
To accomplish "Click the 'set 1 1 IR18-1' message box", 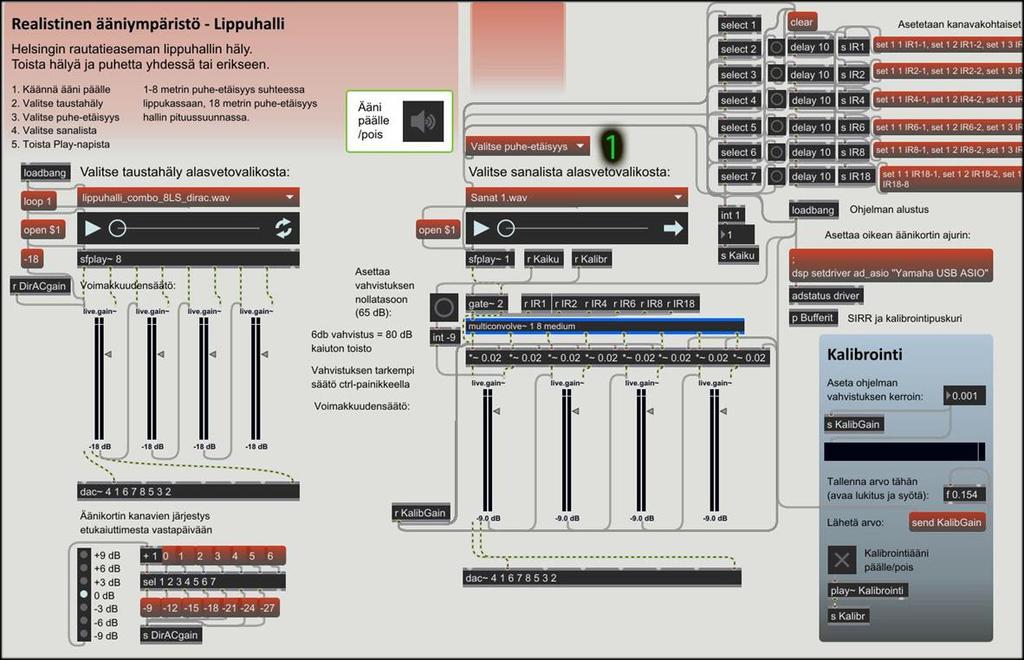I will point(952,179).
